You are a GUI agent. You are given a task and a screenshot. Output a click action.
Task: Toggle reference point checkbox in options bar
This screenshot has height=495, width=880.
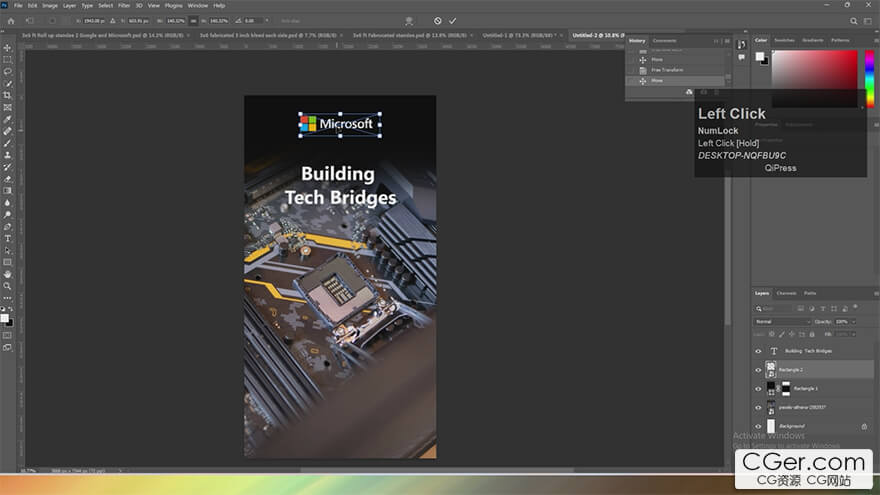[52, 21]
